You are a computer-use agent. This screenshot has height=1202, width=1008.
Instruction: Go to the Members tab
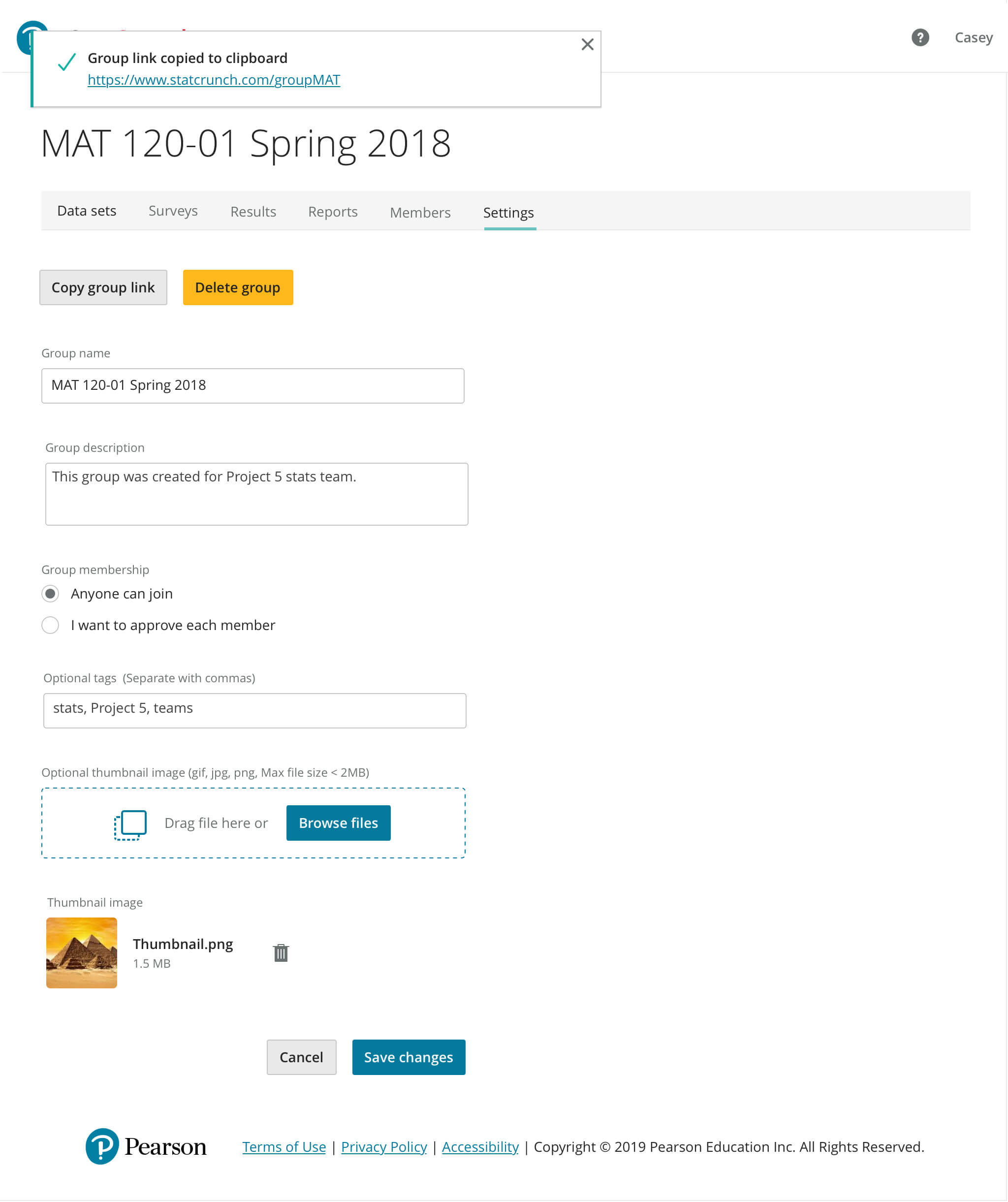click(x=420, y=212)
